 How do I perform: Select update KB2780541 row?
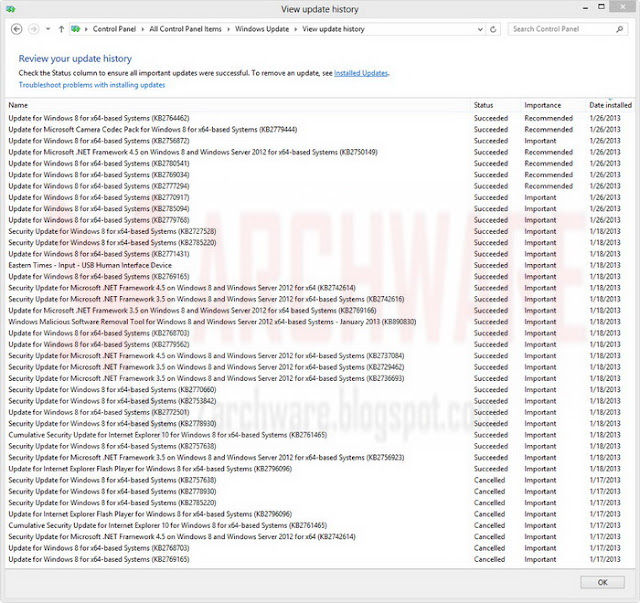(x=320, y=163)
